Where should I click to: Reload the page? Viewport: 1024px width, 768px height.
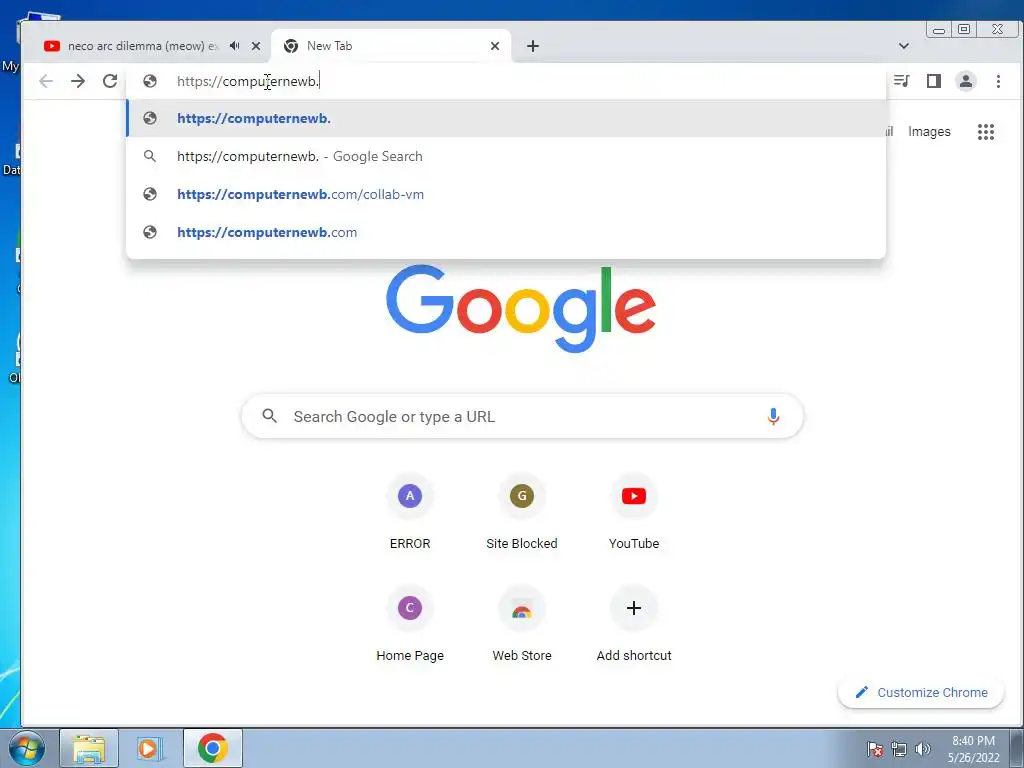click(x=110, y=81)
